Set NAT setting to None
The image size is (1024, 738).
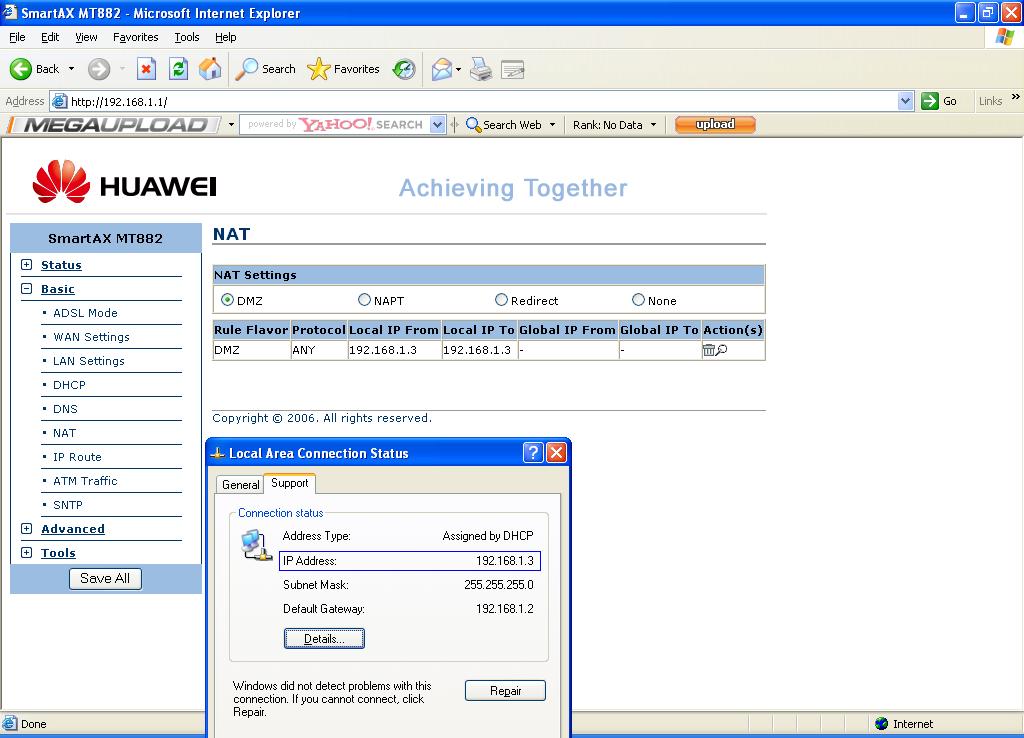click(639, 300)
